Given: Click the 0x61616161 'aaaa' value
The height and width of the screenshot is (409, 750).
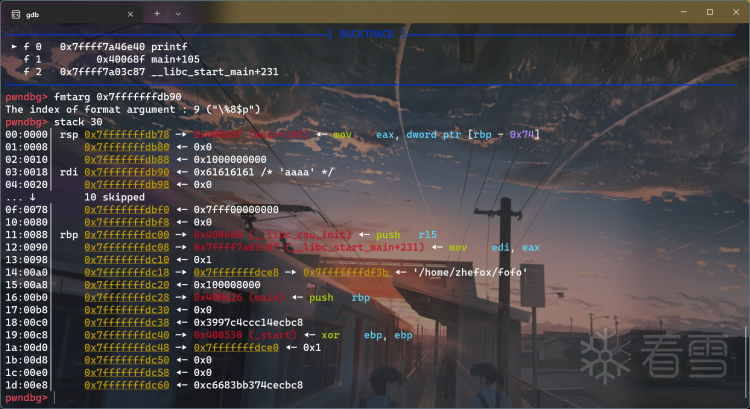Looking at the screenshot, I should tap(264, 172).
